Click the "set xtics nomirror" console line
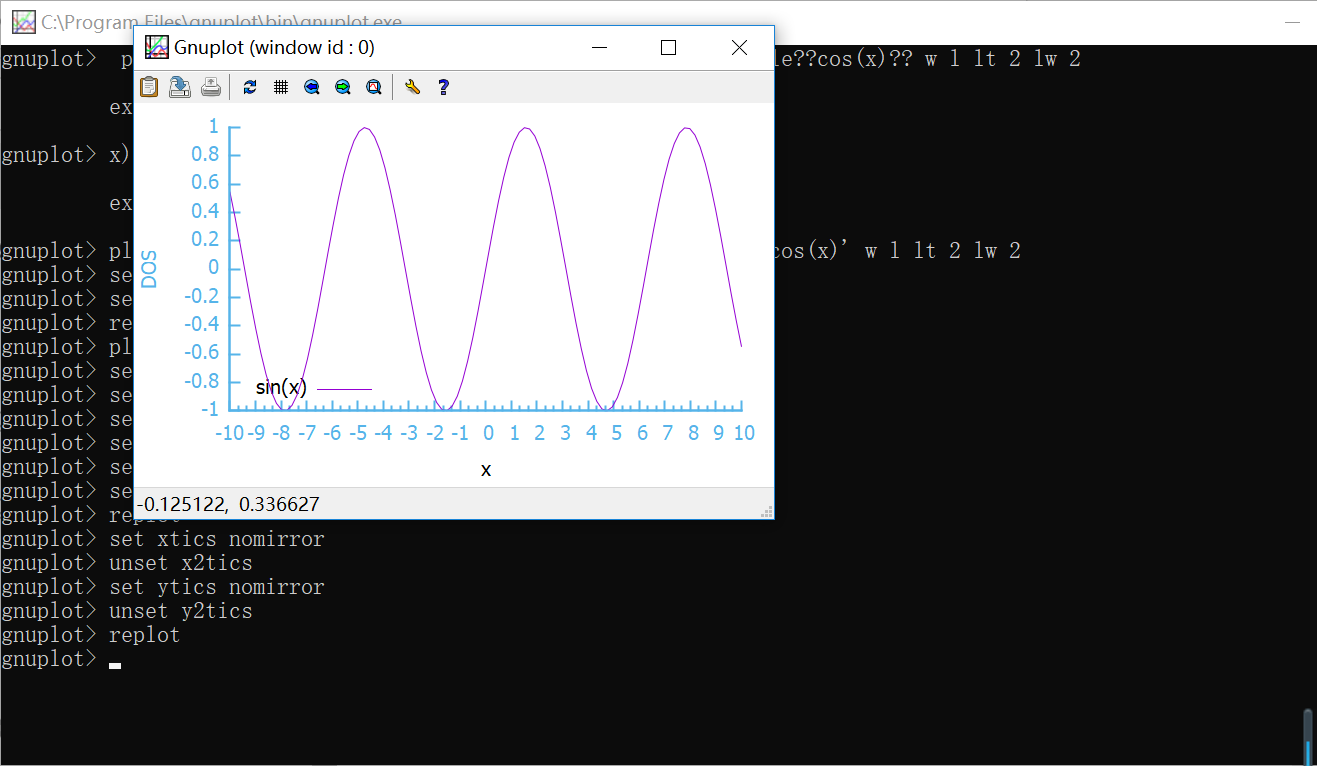The width and height of the screenshot is (1317, 766). tap(217, 539)
